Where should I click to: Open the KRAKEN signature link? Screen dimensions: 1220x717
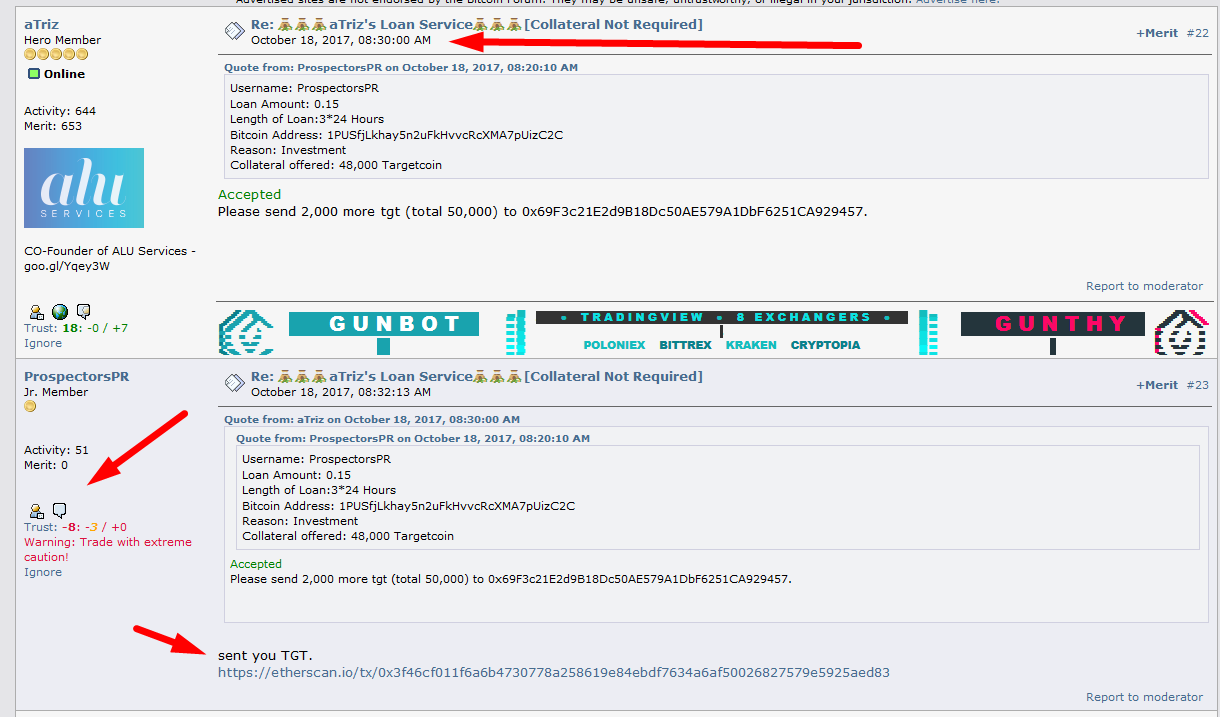[751, 345]
